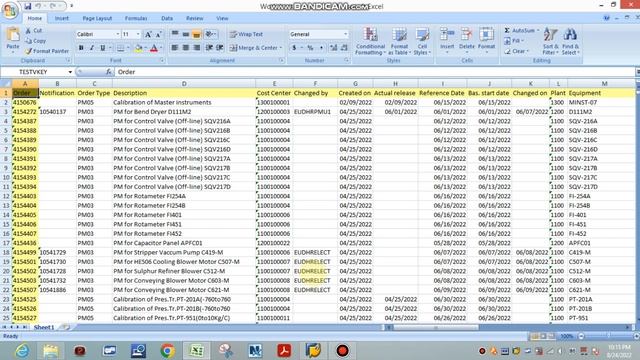This screenshot has width=640, height=360.
Task: Align text left
Action: click(175, 48)
